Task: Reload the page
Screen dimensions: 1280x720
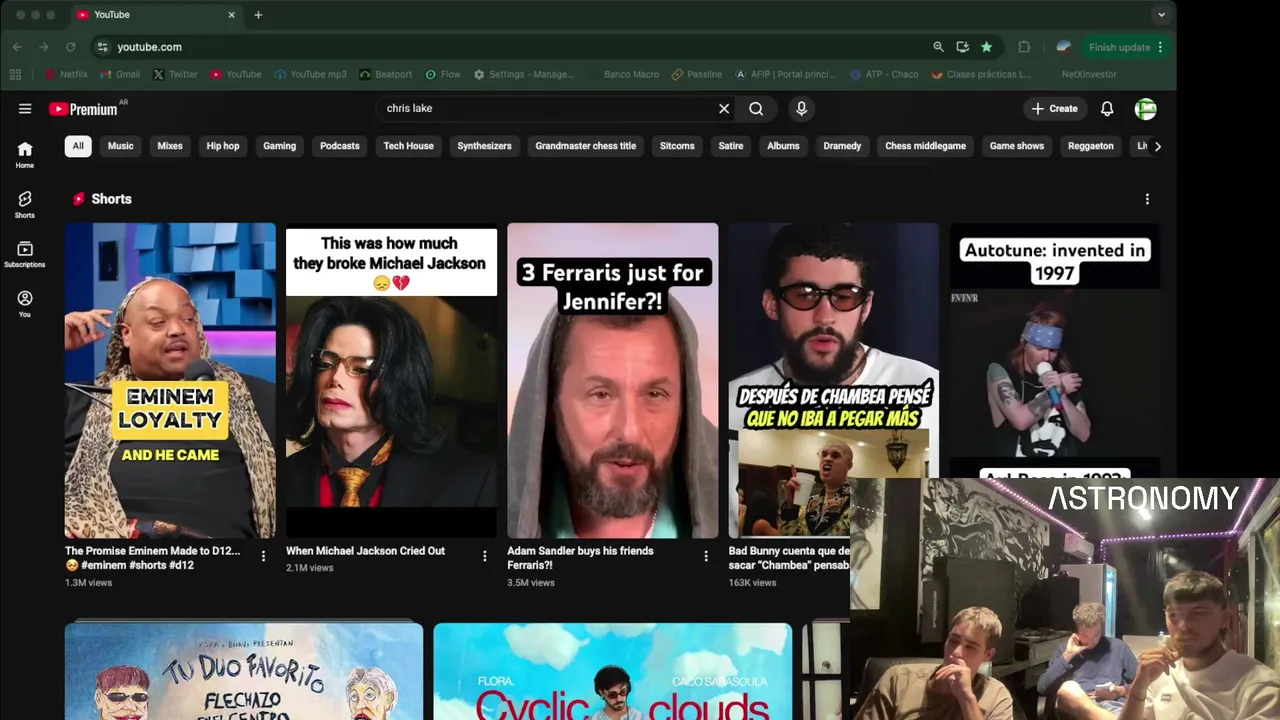Action: [x=70, y=47]
